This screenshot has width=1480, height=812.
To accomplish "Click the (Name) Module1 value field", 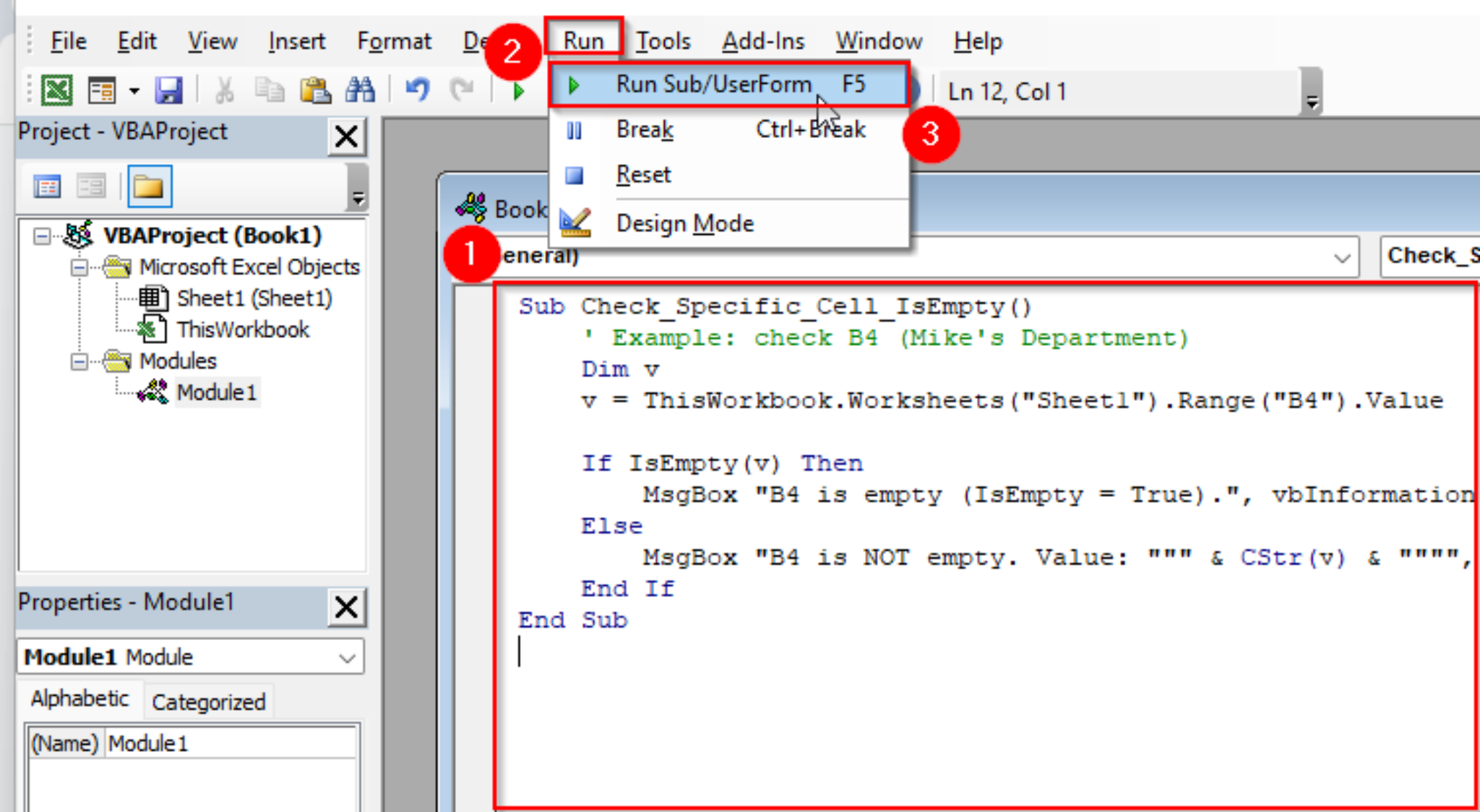I will click(231, 743).
